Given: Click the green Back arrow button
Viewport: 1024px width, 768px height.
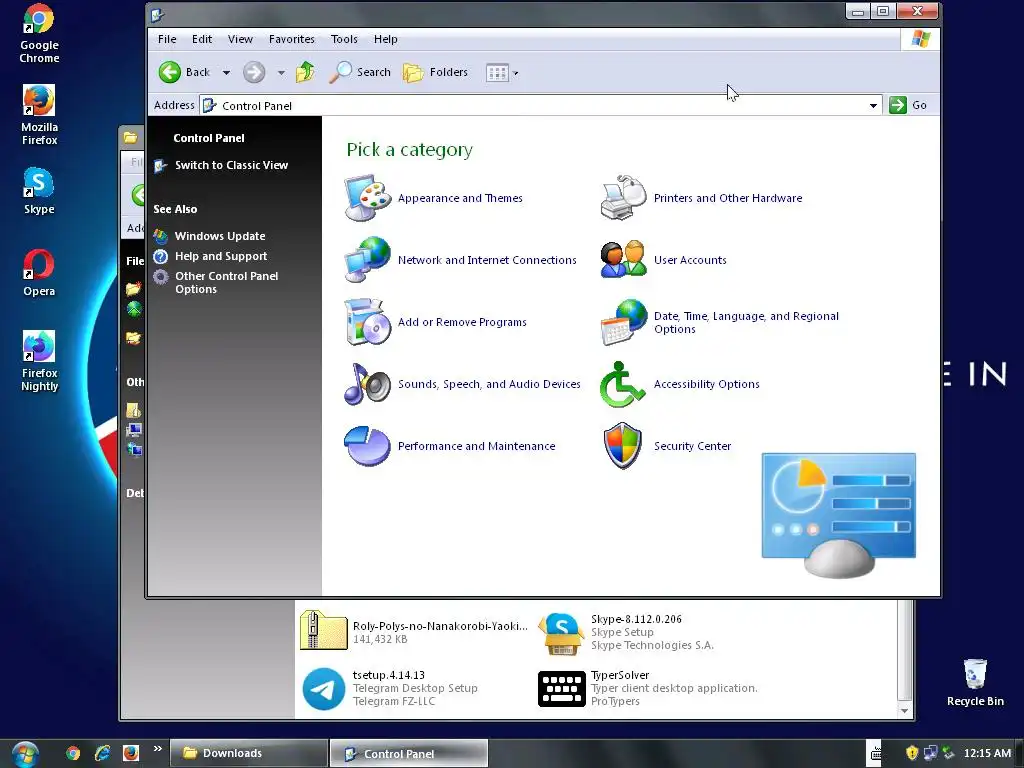Looking at the screenshot, I should 170,72.
